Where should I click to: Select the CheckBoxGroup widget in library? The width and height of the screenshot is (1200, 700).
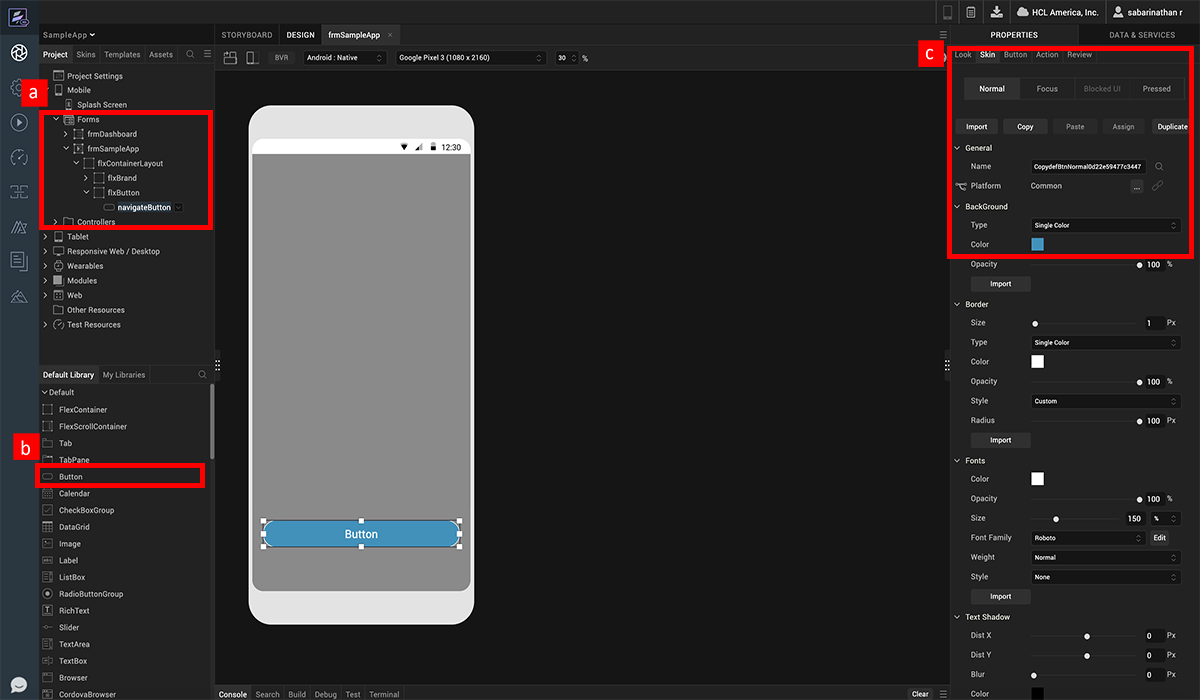pos(86,510)
